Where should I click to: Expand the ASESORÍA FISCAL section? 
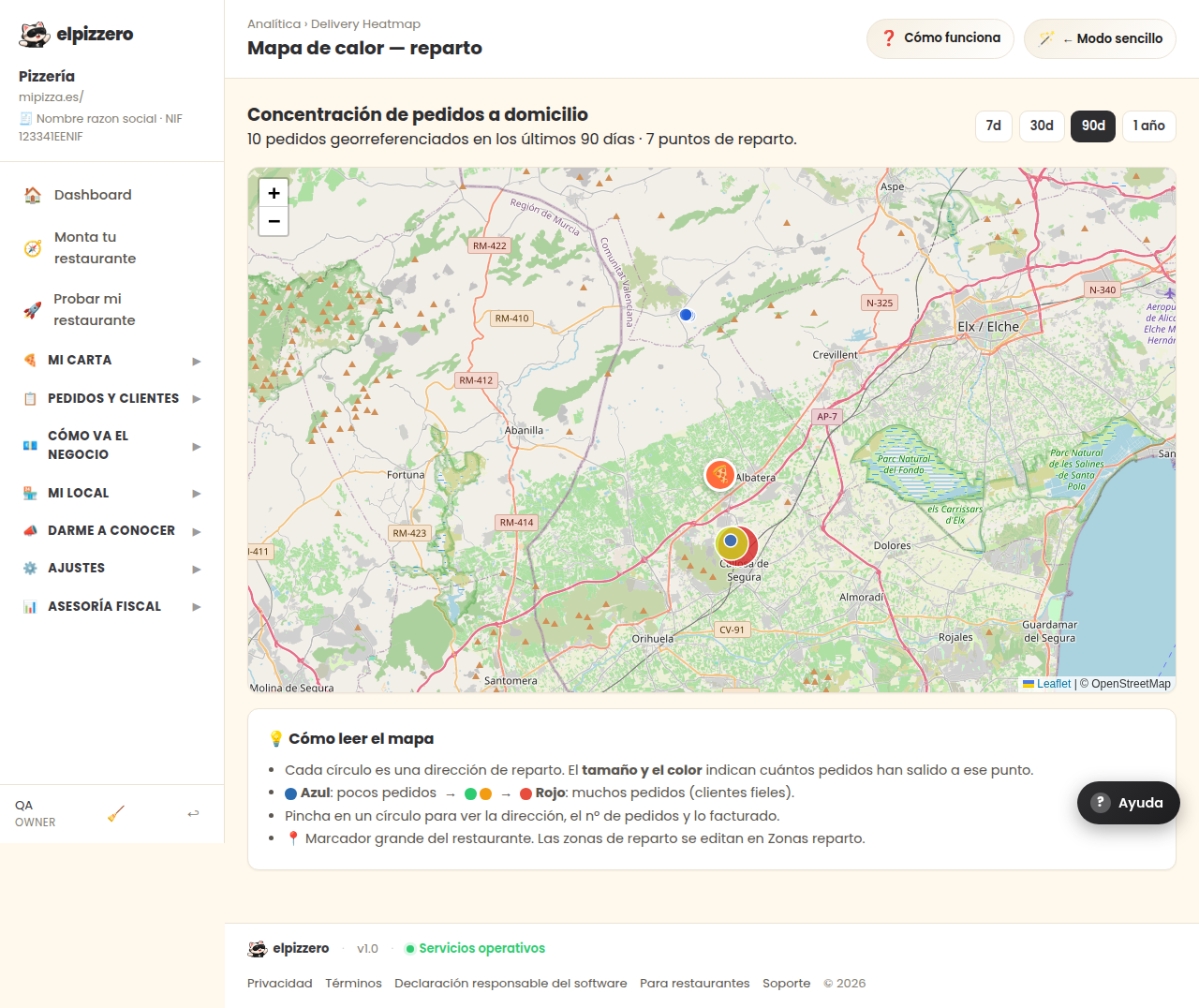(112, 607)
